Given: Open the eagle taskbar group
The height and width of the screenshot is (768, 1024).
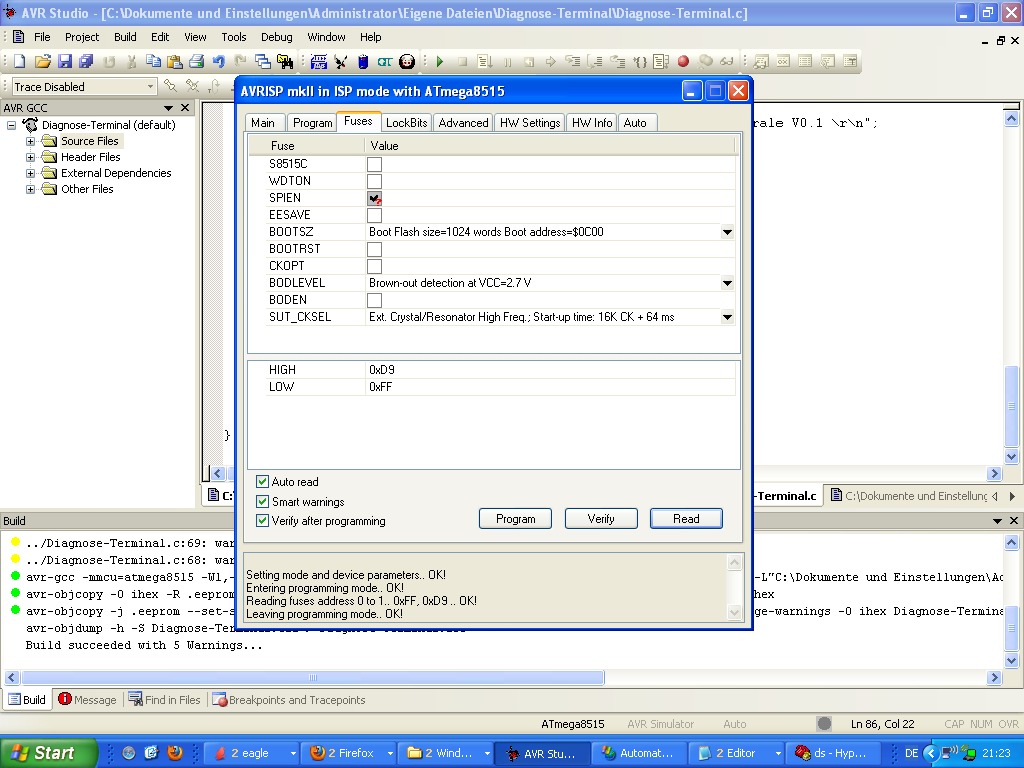Looking at the screenshot, I should point(251,753).
